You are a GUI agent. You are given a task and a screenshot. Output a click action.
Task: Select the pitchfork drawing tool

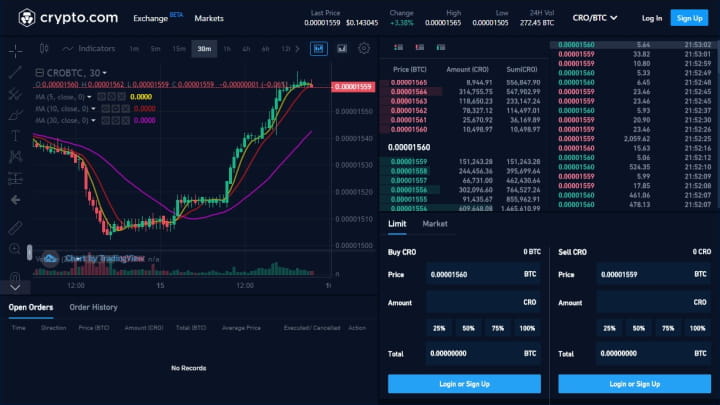[x=15, y=94]
